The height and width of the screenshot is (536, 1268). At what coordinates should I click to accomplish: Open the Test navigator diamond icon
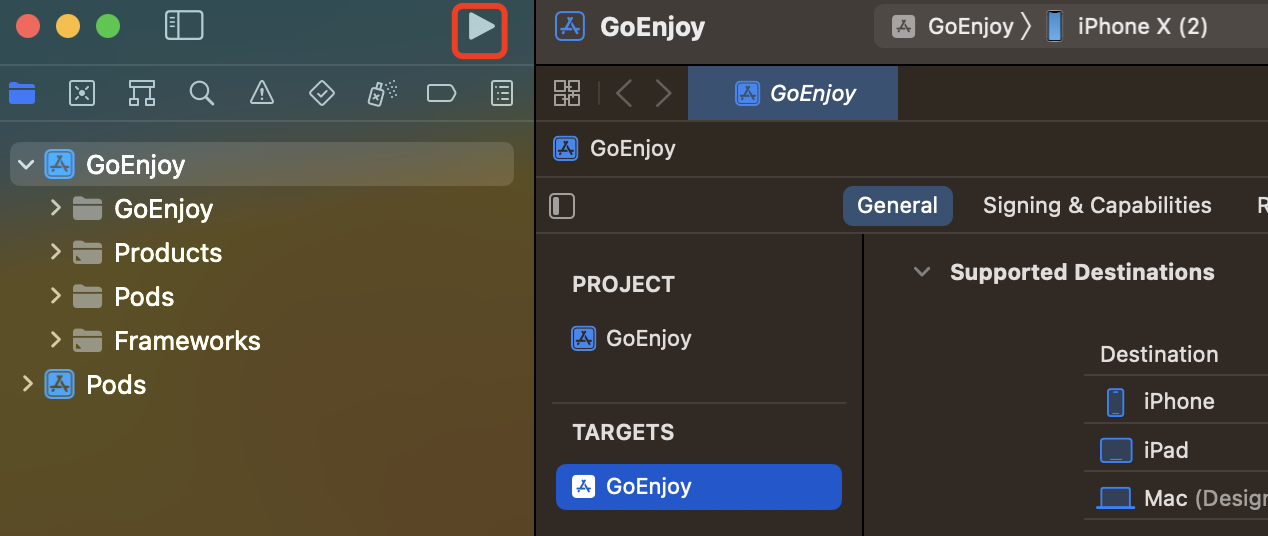coord(321,94)
